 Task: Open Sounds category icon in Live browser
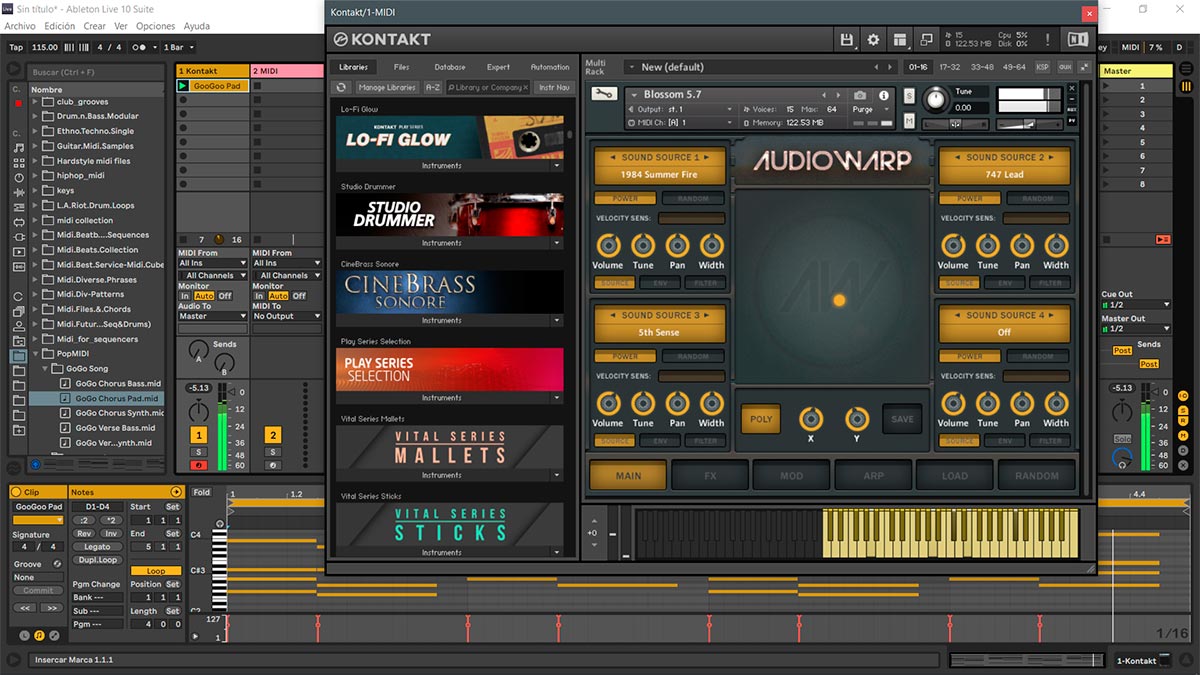click(19, 148)
